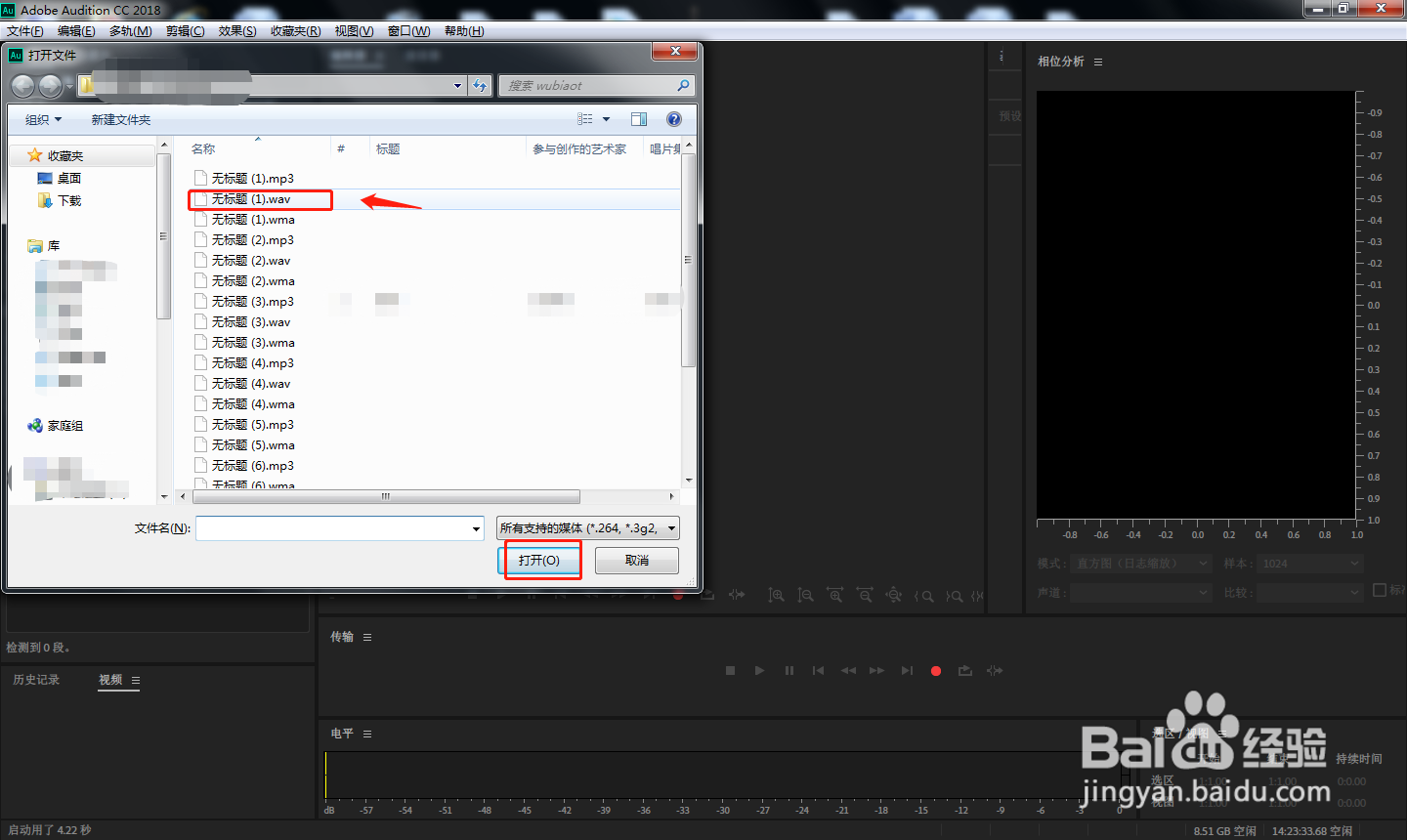Screen dimensions: 1407x840
Task: Open the Window menu
Action: pyautogui.click(x=409, y=31)
